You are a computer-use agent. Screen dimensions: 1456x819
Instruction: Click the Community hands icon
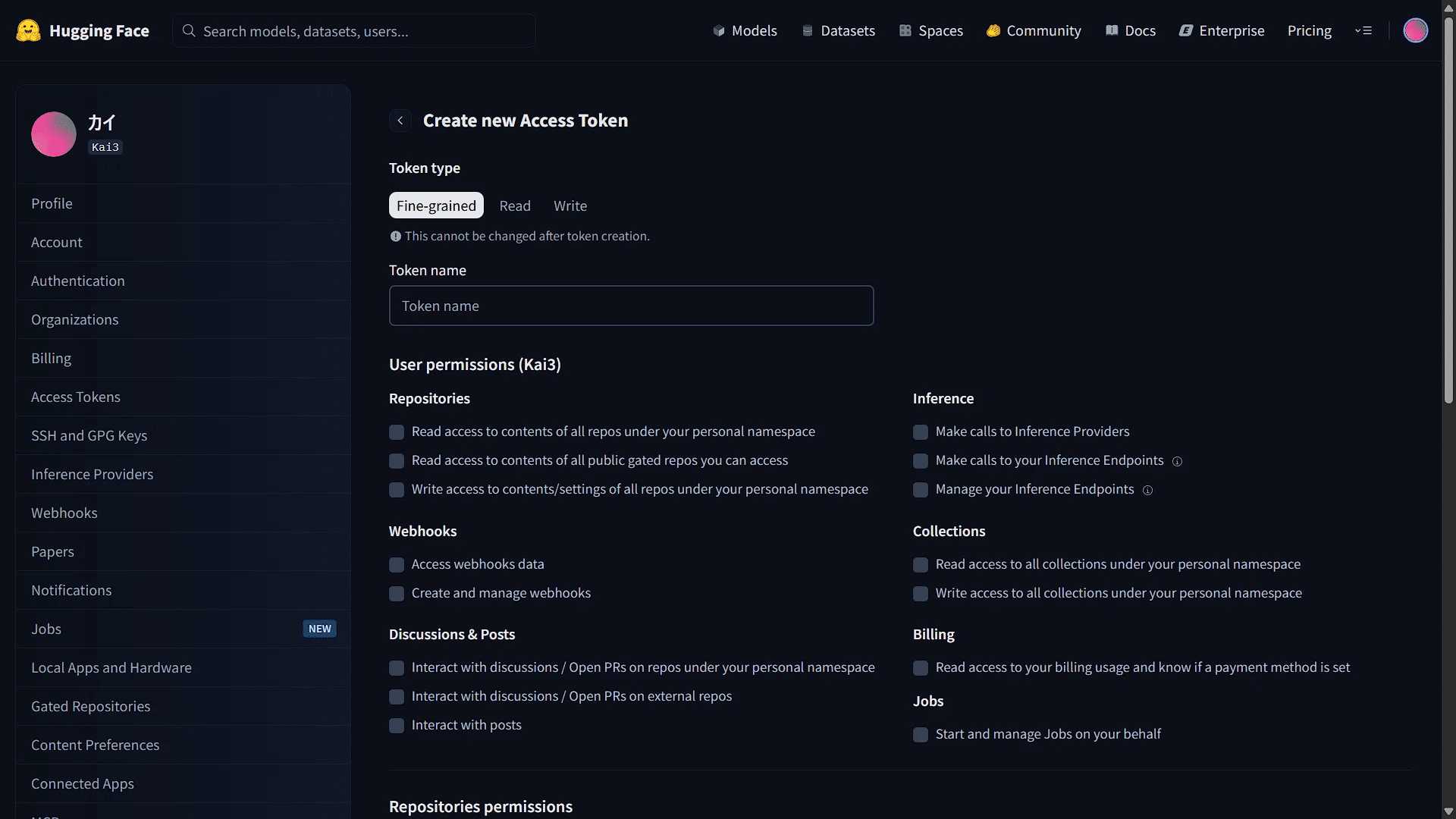(993, 31)
